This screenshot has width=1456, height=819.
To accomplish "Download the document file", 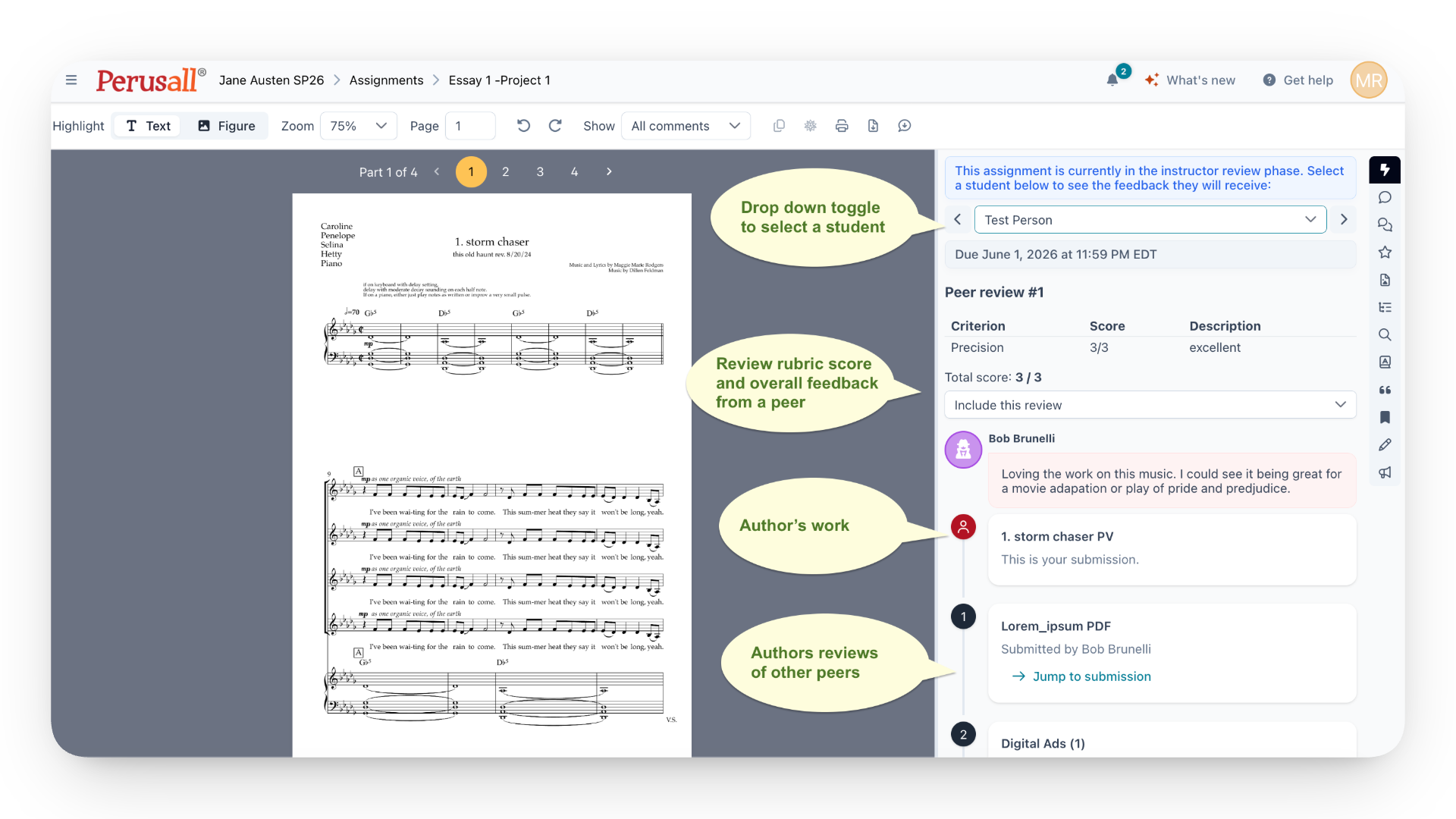I will pyautogui.click(x=873, y=126).
